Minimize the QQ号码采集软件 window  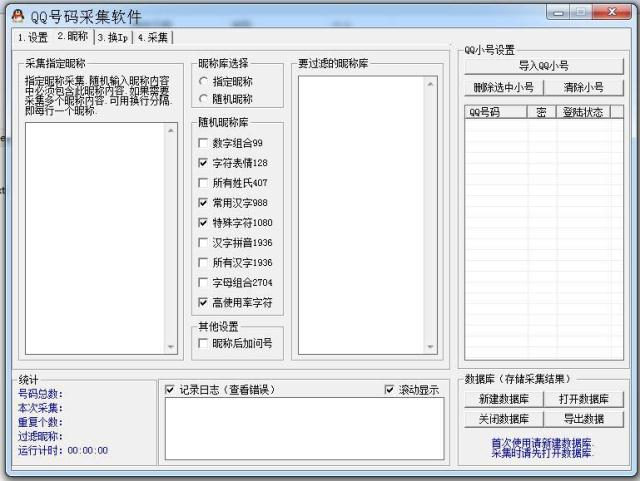click(x=558, y=13)
